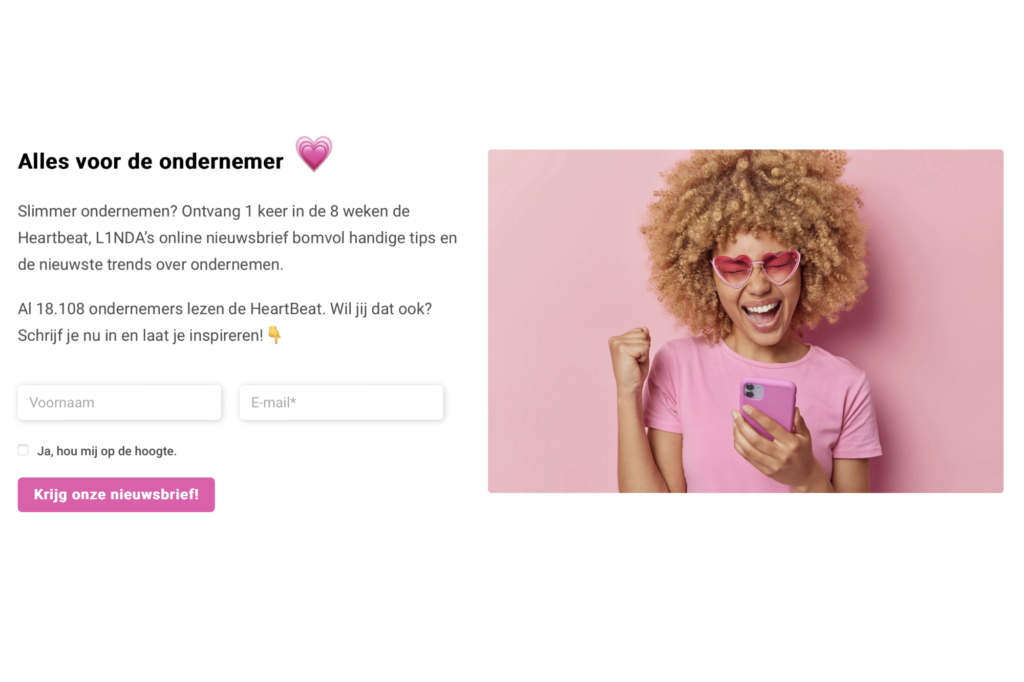Focus the Voornaam input field
Viewport: 1024px width, 682px height.
coord(120,402)
